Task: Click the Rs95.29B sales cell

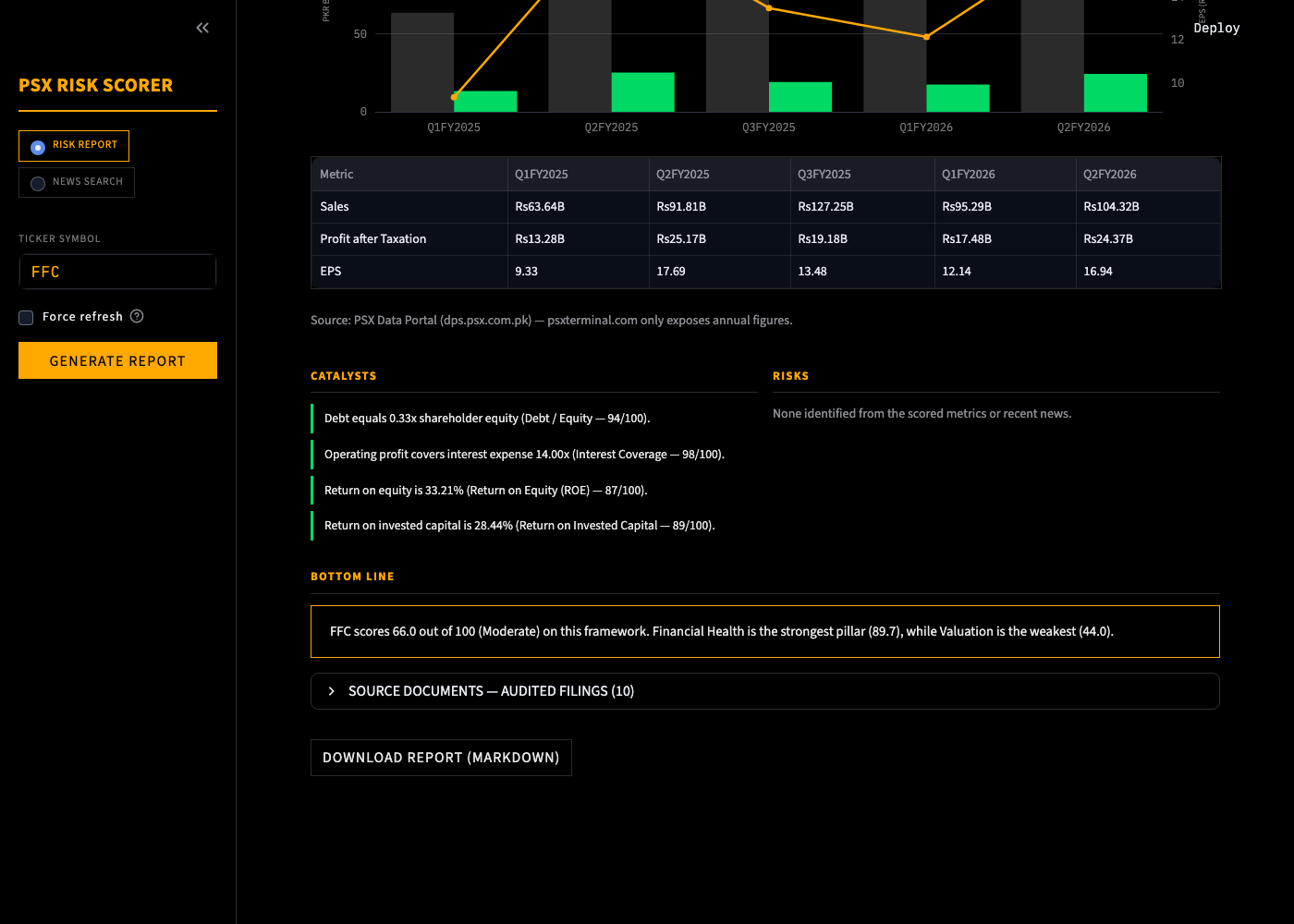Action: click(x=1005, y=207)
